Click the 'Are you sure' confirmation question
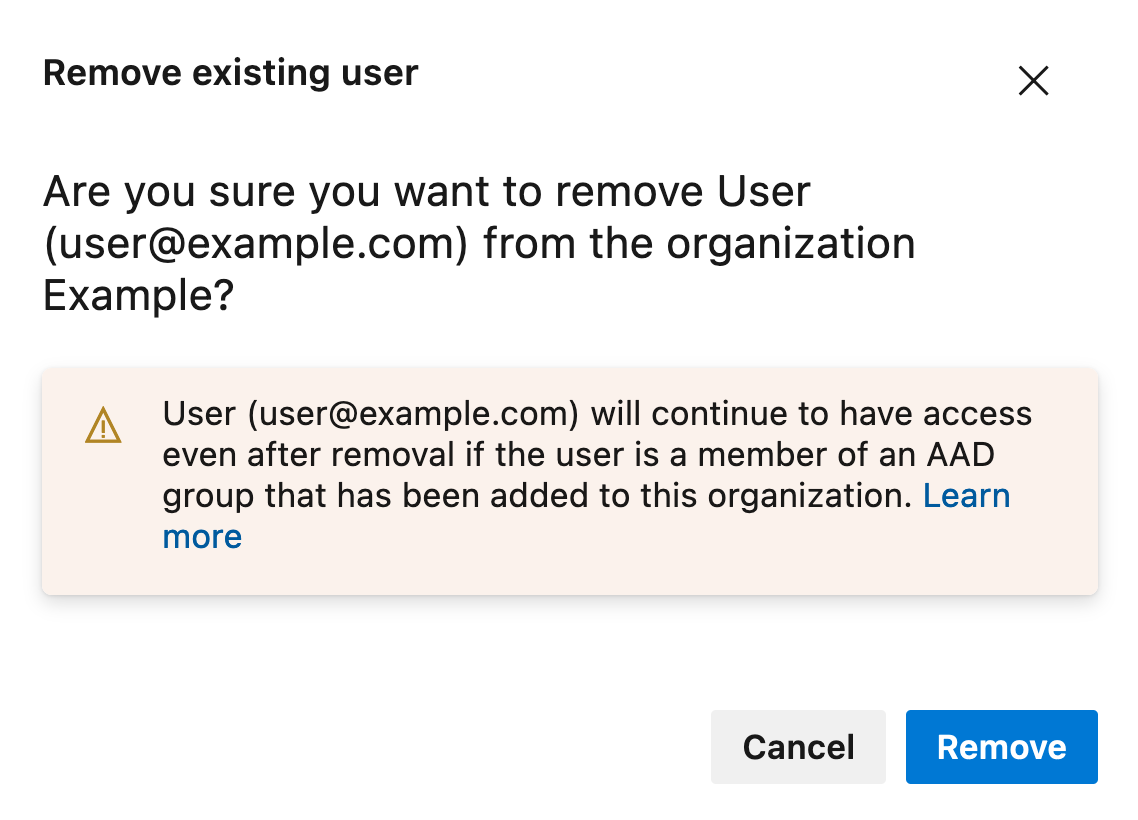This screenshot has width=1138, height=820. click(x=479, y=243)
